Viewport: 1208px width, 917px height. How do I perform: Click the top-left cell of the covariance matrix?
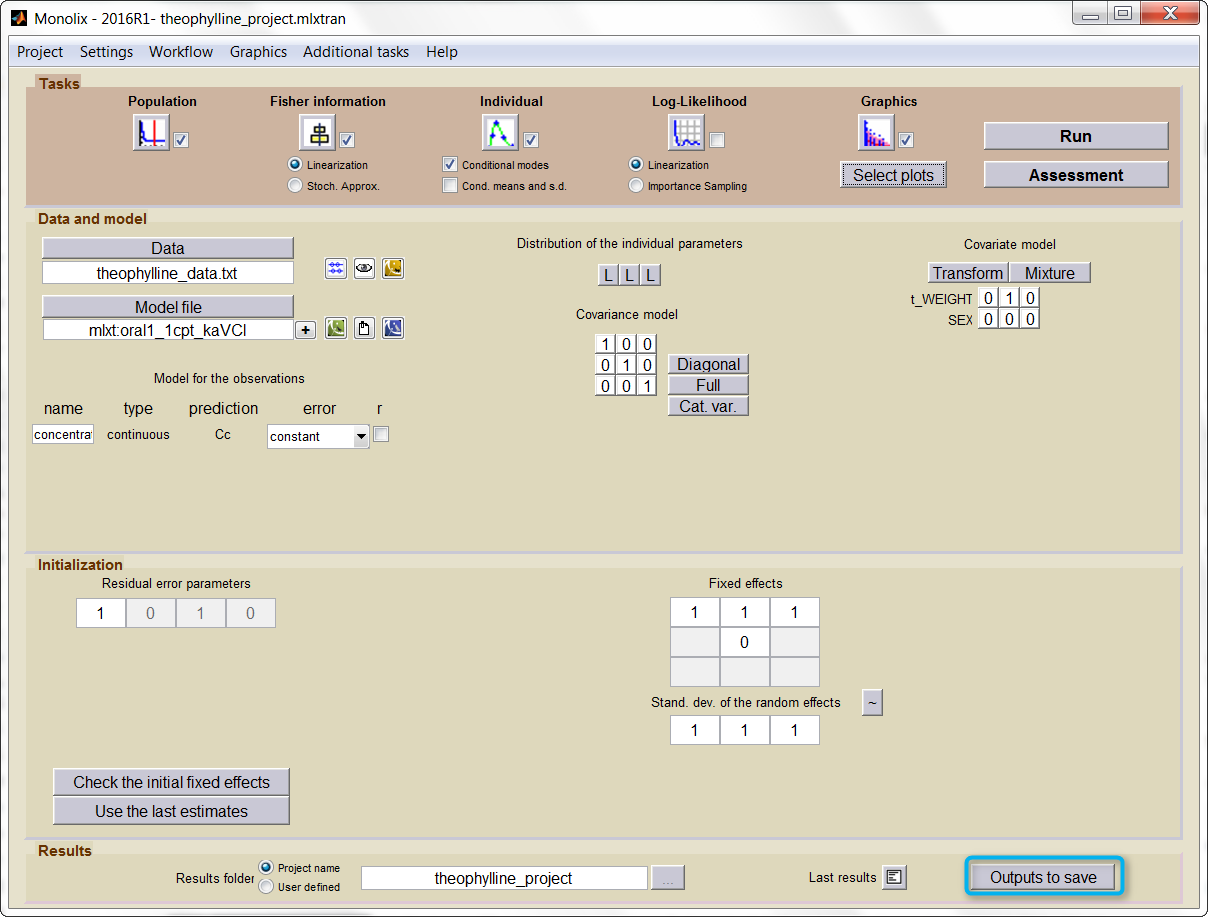click(x=604, y=345)
